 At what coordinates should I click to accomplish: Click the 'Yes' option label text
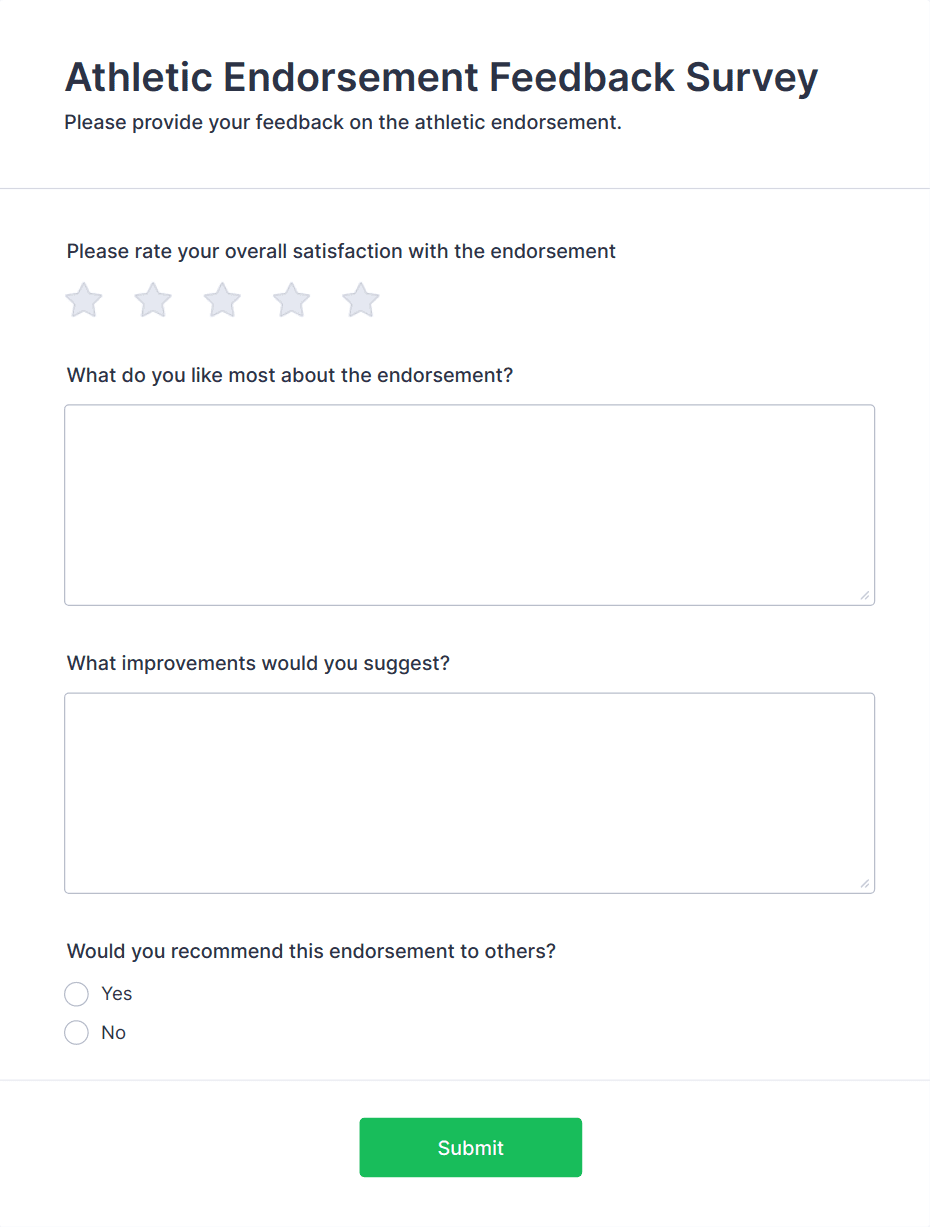click(117, 994)
